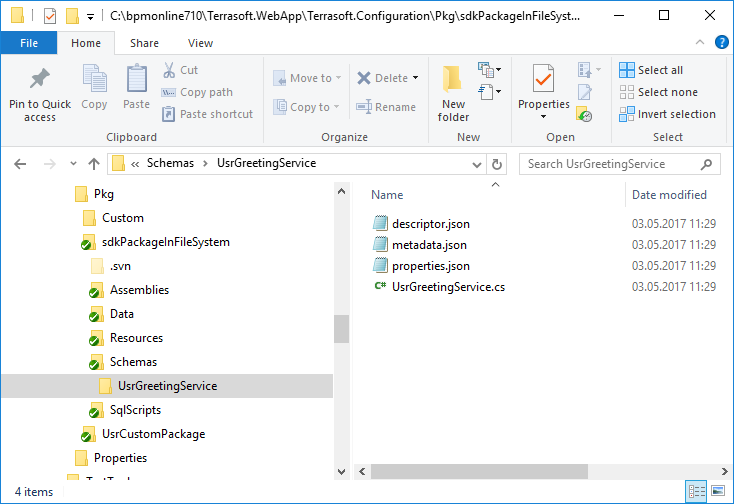Switch to large icons view in status bar

(x=717, y=492)
